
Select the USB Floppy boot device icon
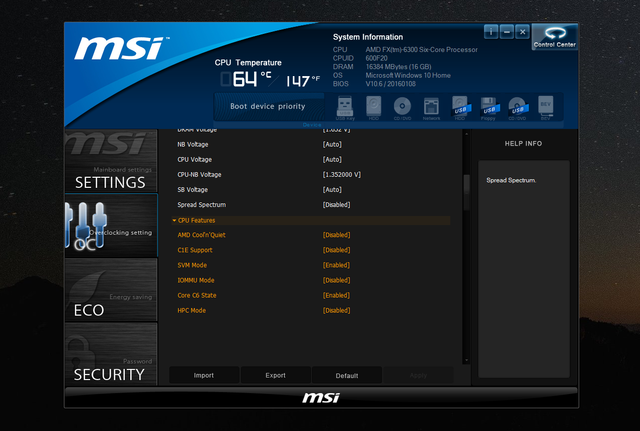click(489, 108)
